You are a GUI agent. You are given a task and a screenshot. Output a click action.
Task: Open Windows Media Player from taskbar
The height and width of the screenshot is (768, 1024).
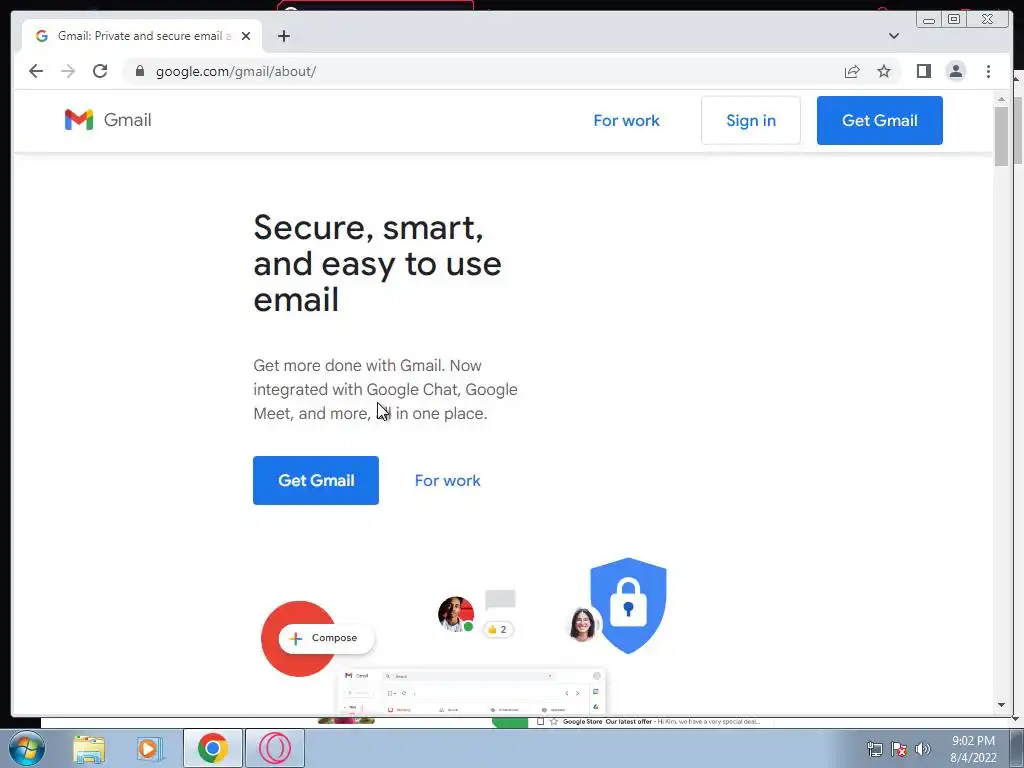(x=149, y=749)
